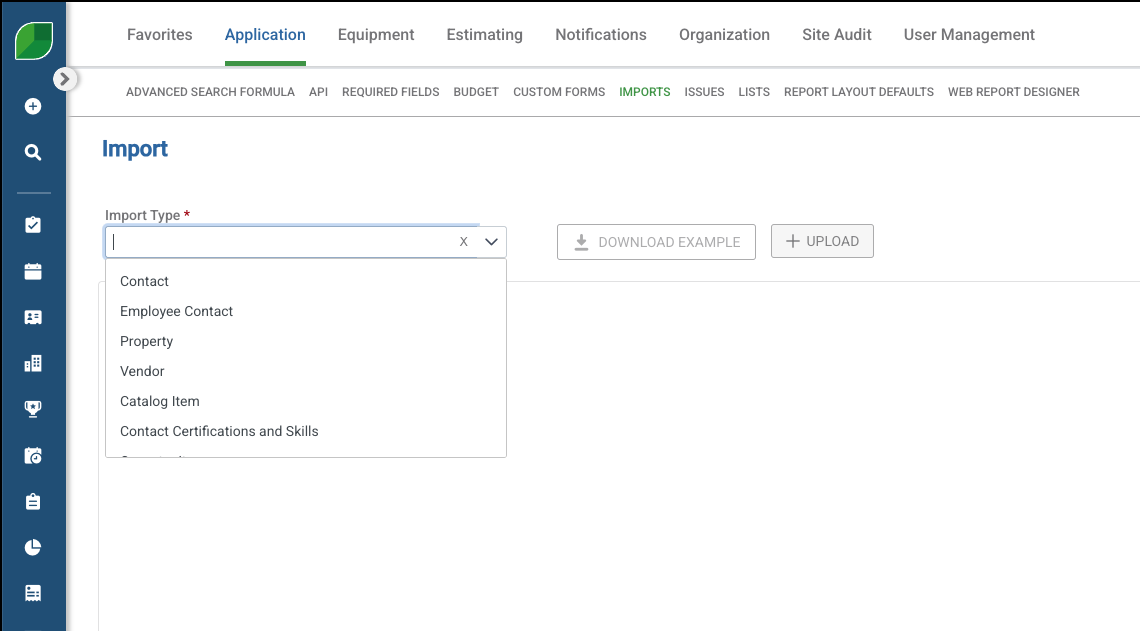The image size is (1140, 631).
Task: Click the pie chart reports icon
Action: coord(33,547)
